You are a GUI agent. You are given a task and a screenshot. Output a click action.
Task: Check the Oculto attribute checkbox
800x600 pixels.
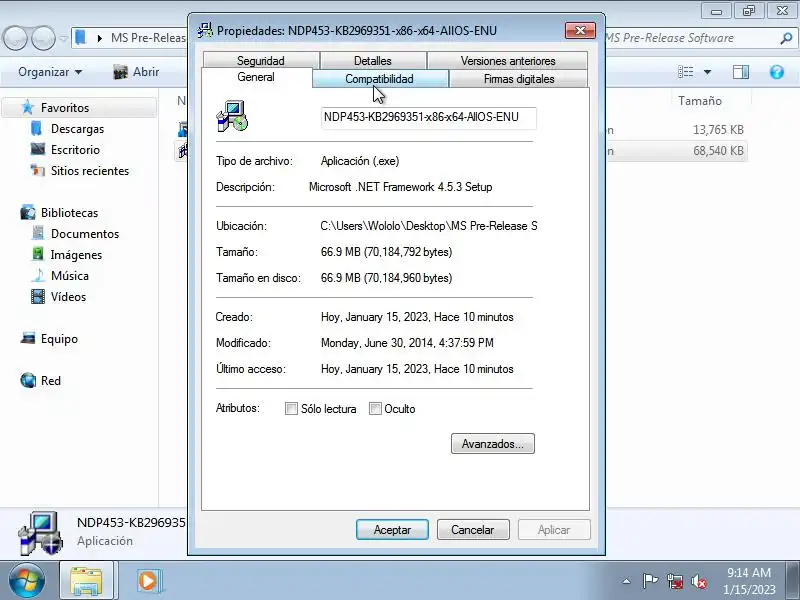point(375,409)
